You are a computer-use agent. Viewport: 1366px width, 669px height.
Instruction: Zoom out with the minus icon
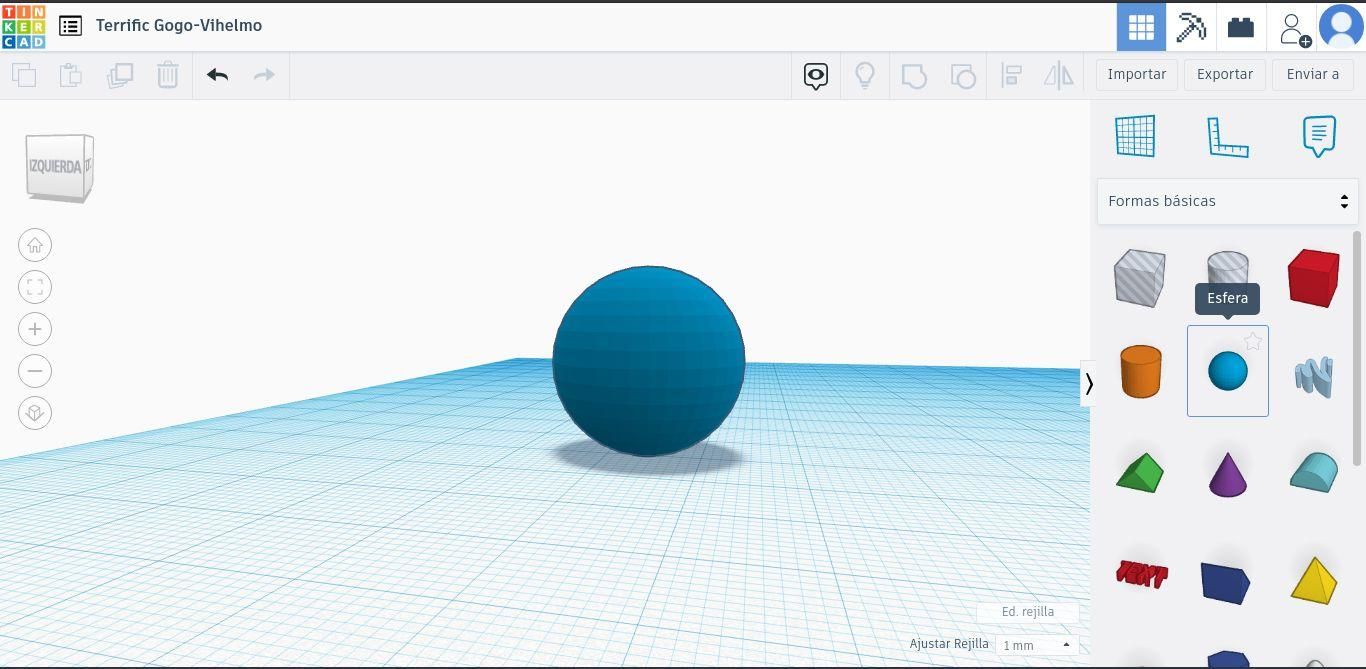coord(35,371)
